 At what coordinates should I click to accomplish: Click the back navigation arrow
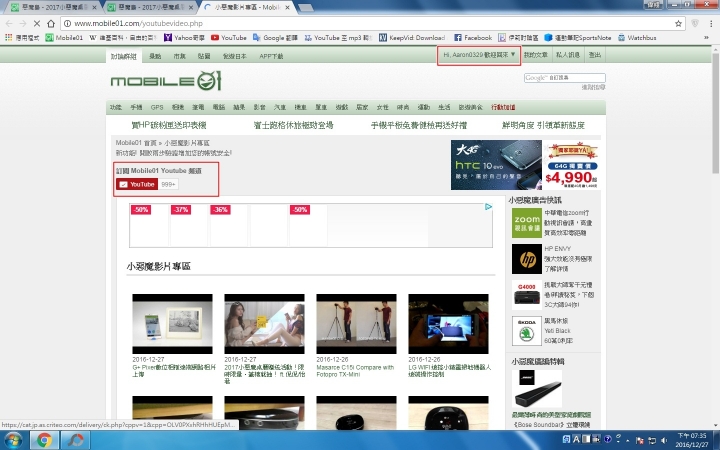click(x=9, y=23)
